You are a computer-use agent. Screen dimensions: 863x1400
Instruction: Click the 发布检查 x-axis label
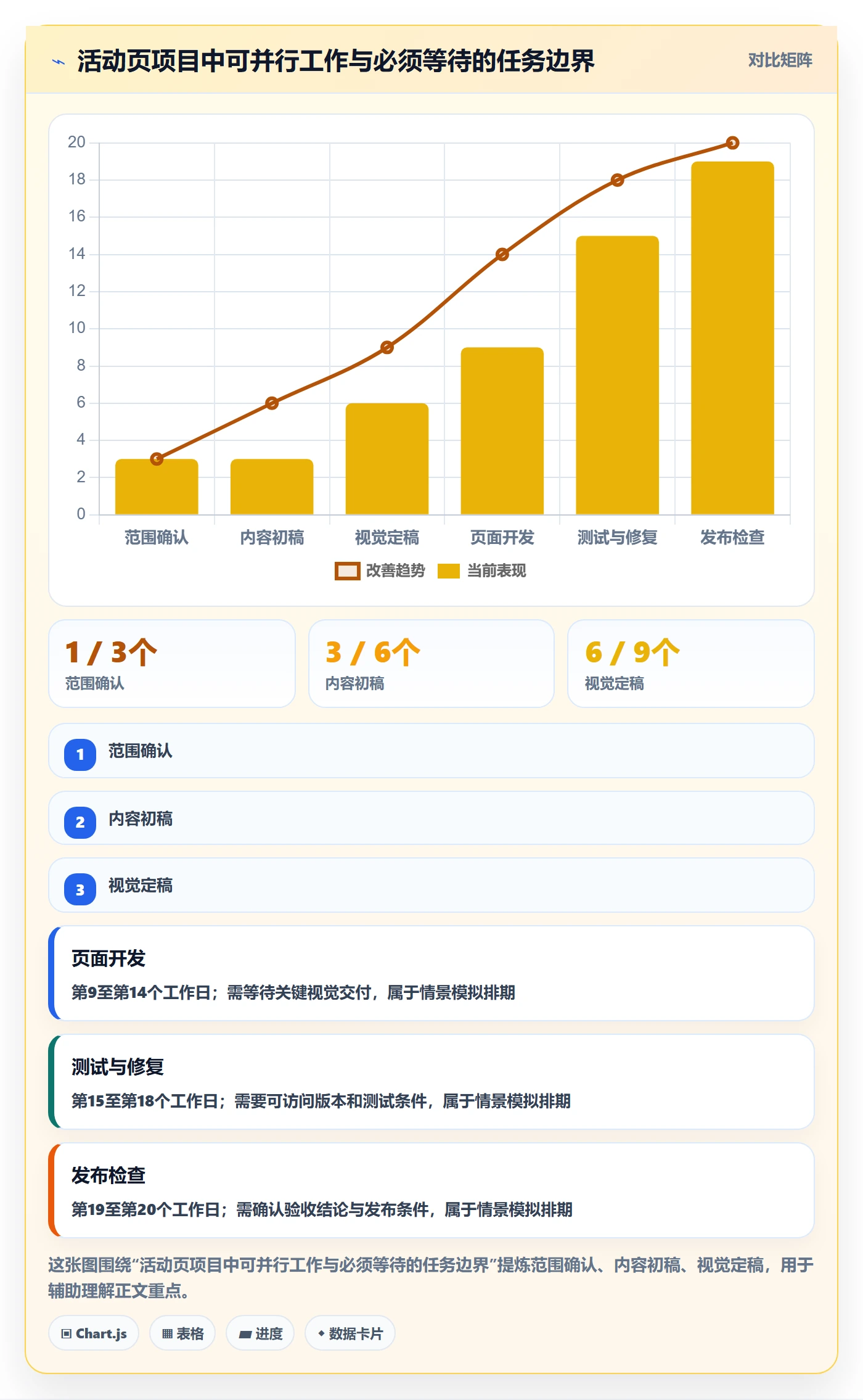click(732, 538)
